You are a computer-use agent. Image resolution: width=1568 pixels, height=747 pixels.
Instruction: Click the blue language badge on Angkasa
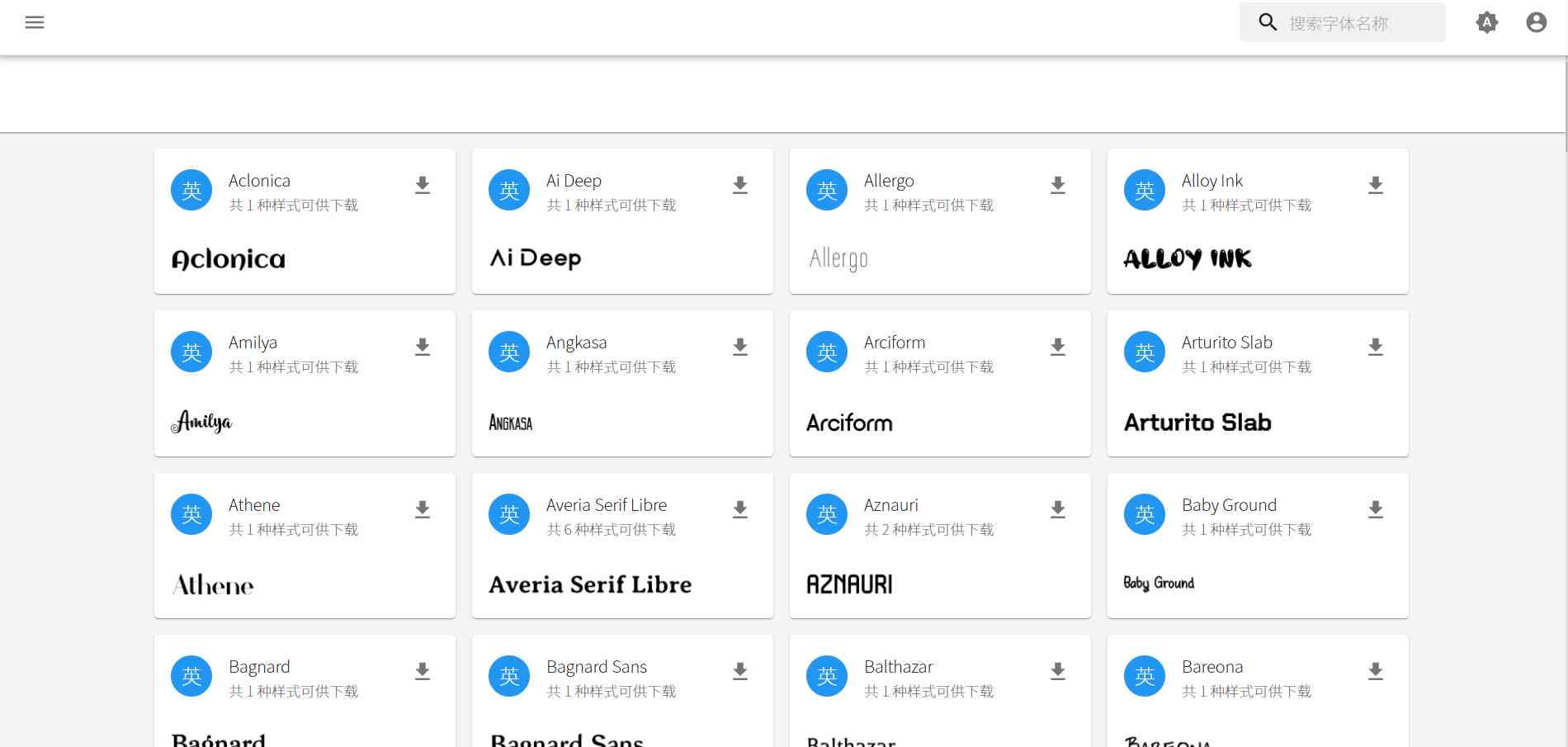pyautogui.click(x=509, y=352)
